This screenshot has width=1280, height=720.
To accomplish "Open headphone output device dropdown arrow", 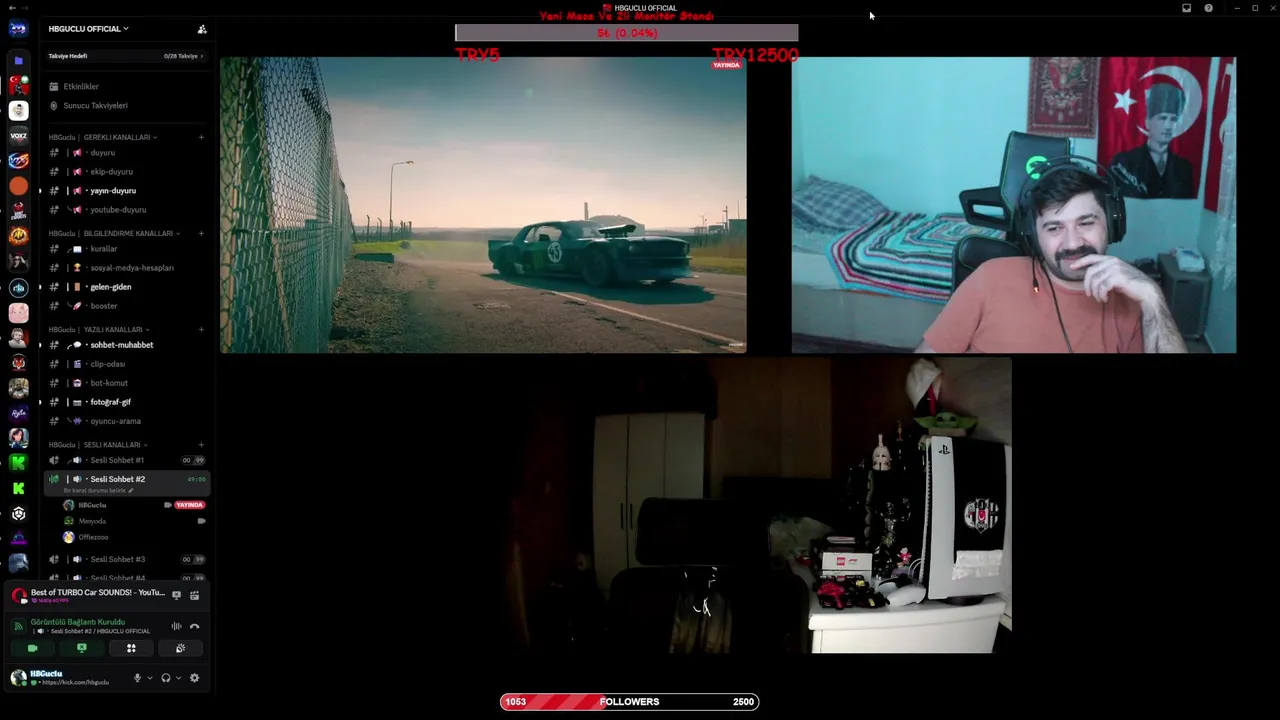I will pyautogui.click(x=178, y=678).
